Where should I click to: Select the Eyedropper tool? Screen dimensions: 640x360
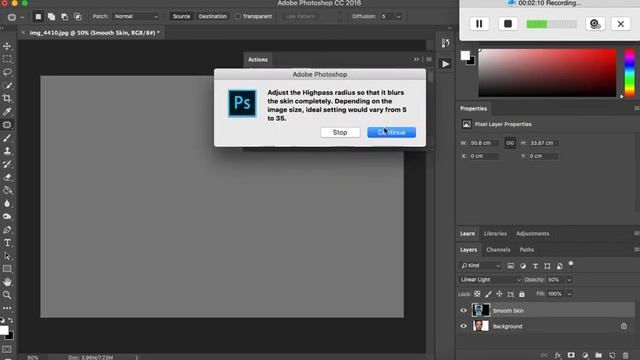pyautogui.click(x=7, y=111)
